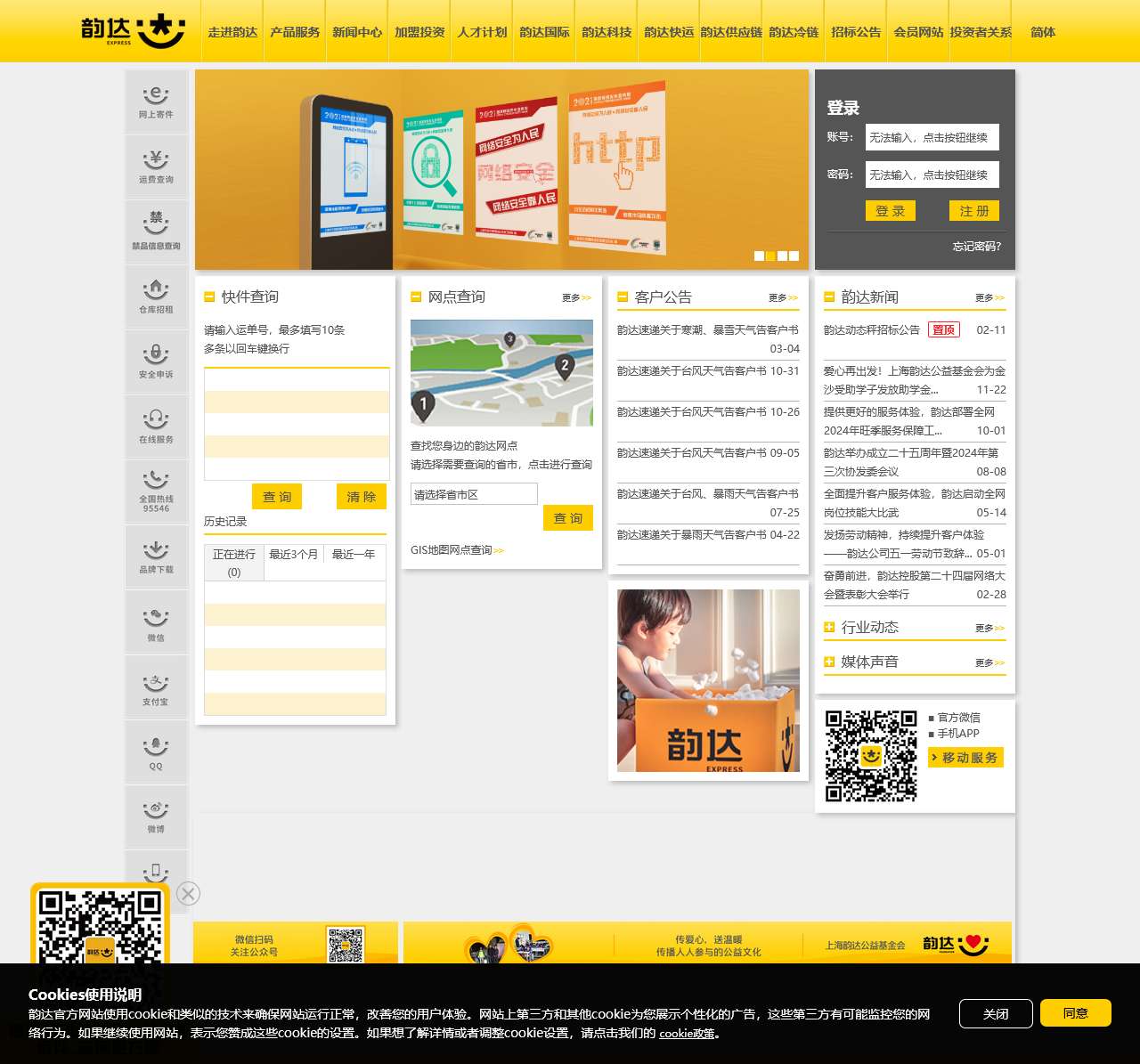Open the cookie政策 link

687,1034
